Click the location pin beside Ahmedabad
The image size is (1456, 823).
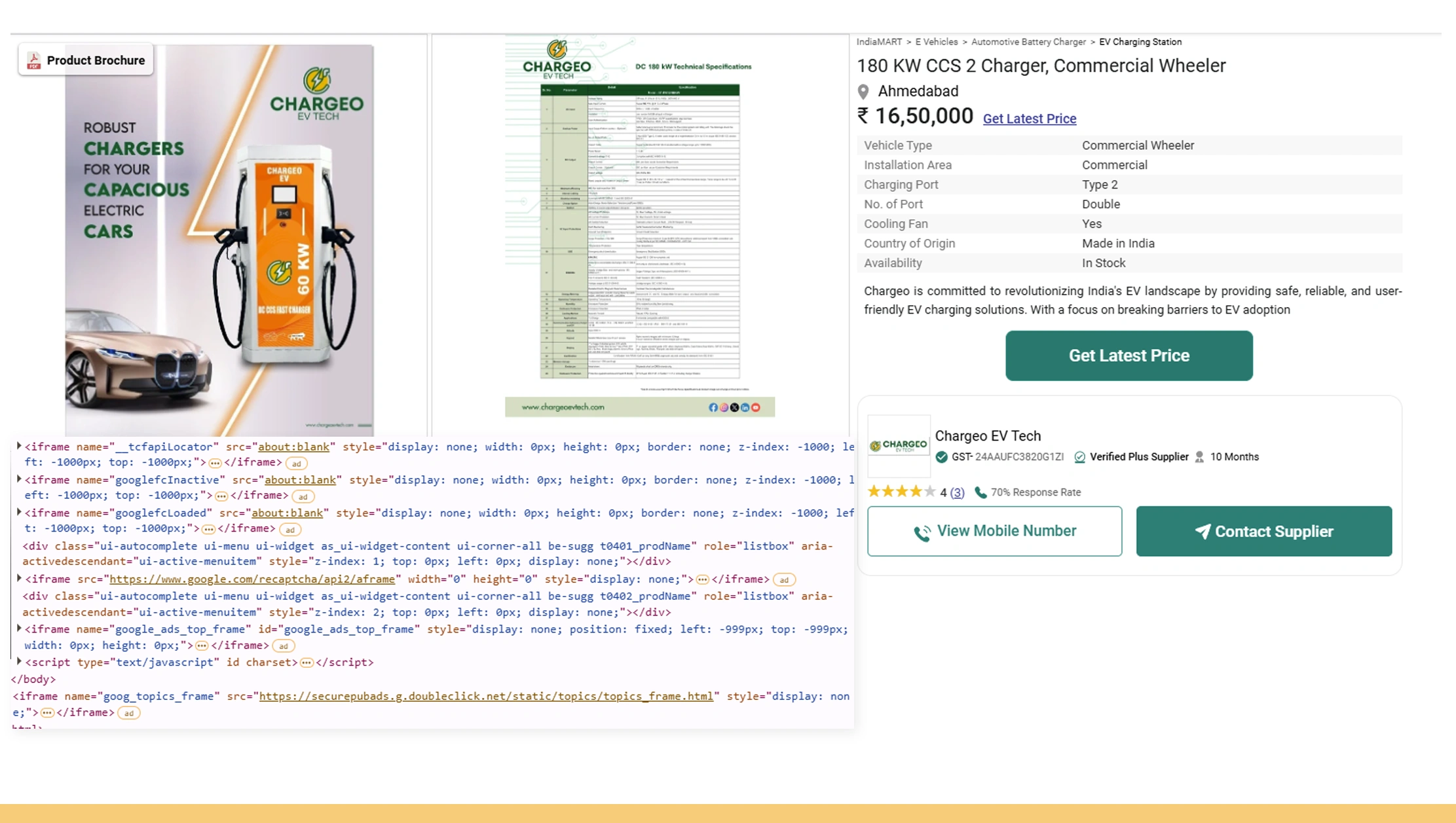[x=863, y=91]
